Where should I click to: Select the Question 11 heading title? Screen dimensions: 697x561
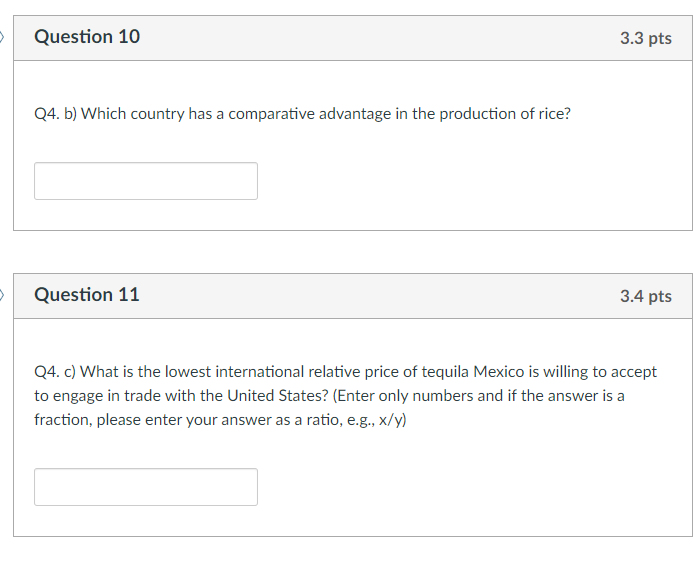[x=87, y=295]
